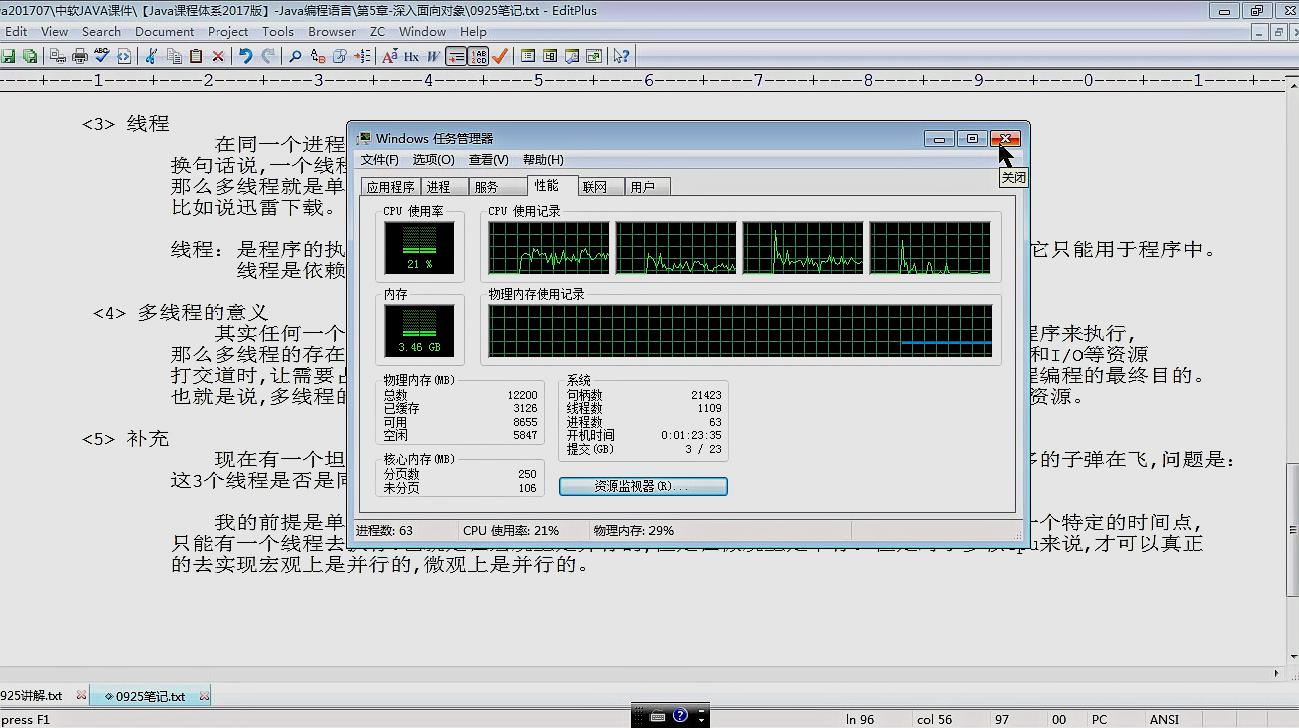Open Task Manager 查看(V) menu

(488, 160)
